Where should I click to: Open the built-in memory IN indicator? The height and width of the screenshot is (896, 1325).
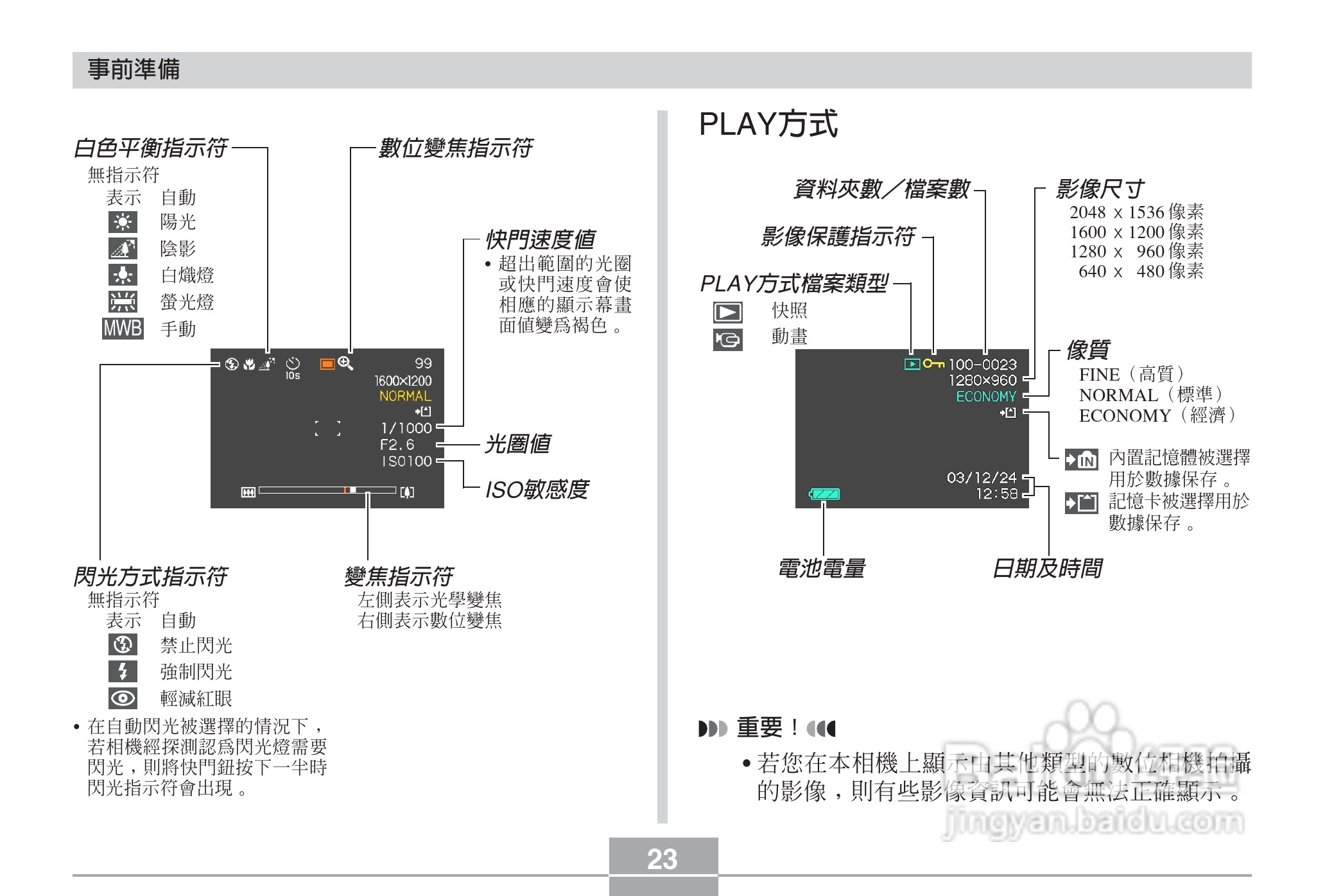(1081, 460)
